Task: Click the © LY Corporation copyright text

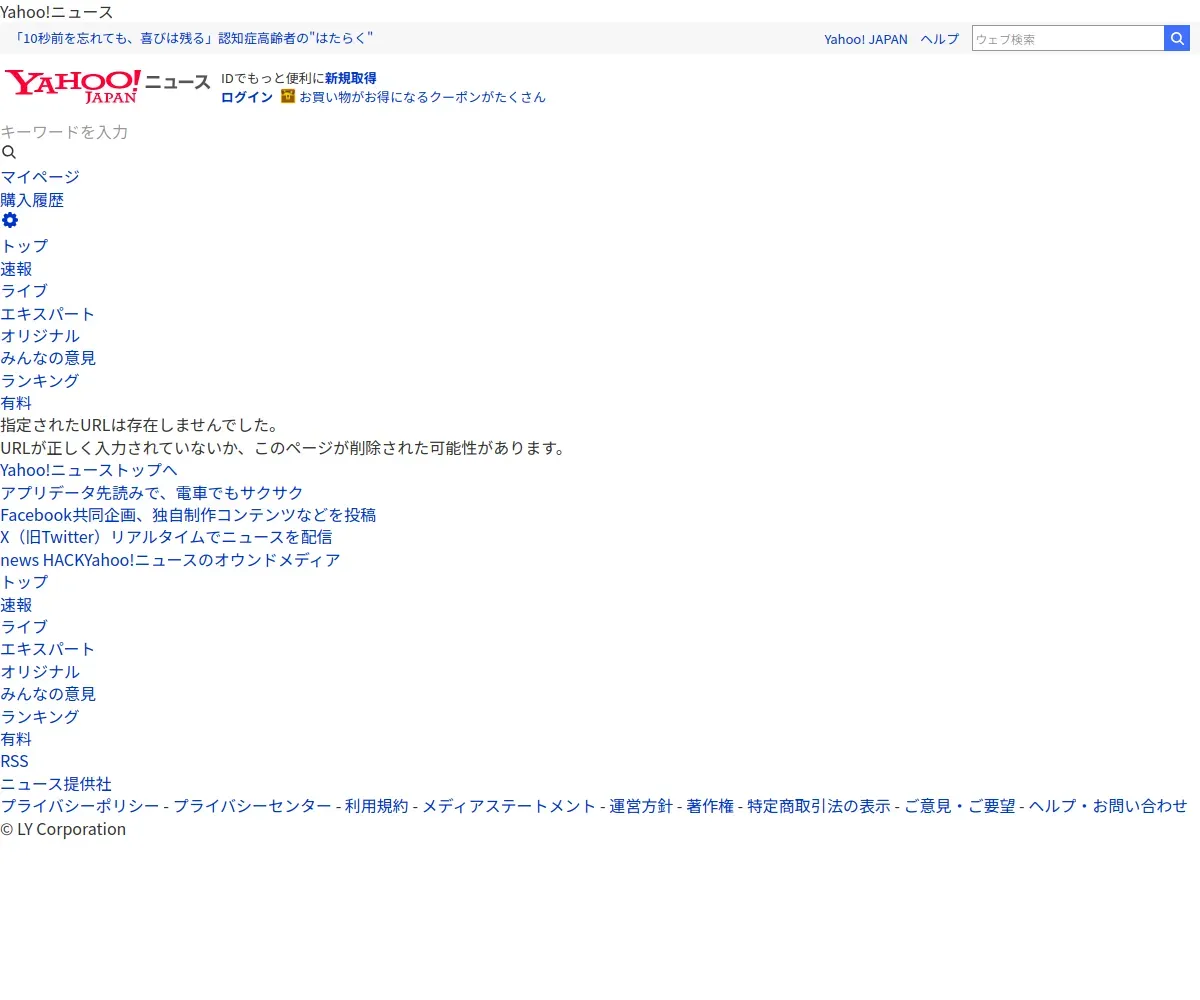Action: [63, 829]
